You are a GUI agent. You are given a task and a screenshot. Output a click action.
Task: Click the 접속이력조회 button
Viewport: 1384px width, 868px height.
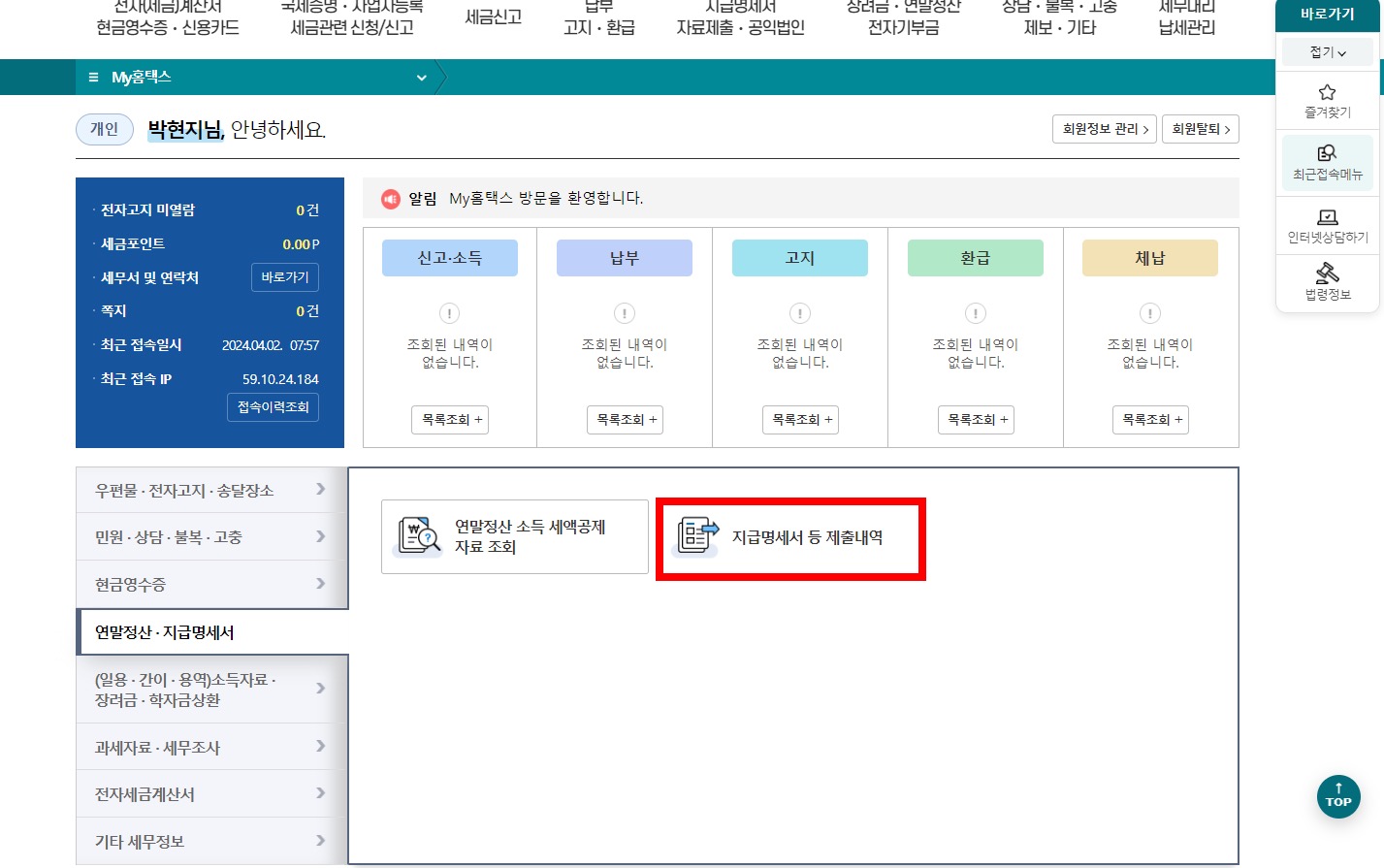(x=273, y=406)
